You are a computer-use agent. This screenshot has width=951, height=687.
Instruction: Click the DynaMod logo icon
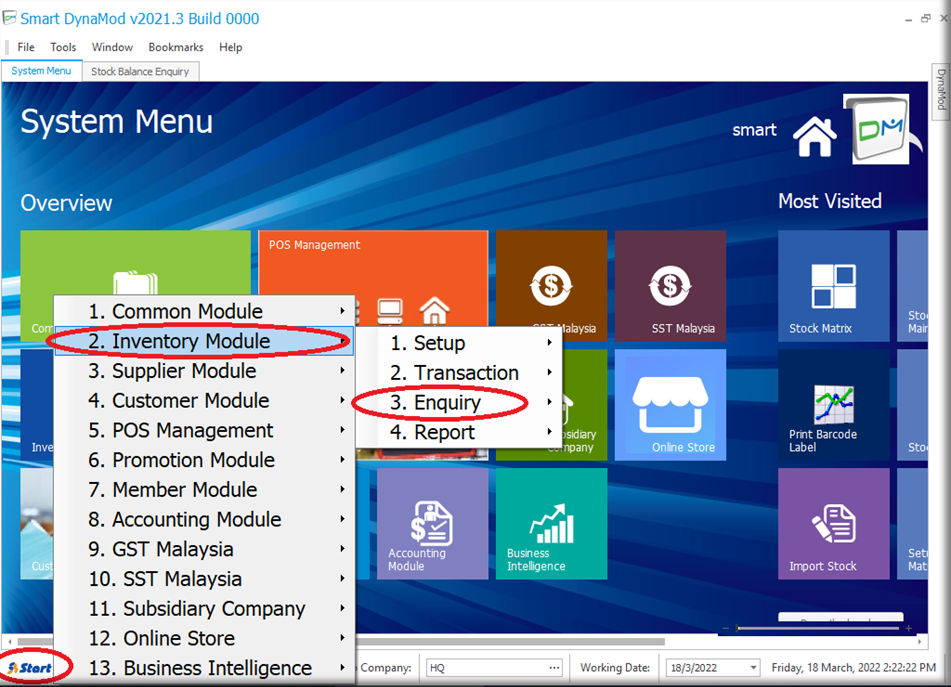point(881,129)
